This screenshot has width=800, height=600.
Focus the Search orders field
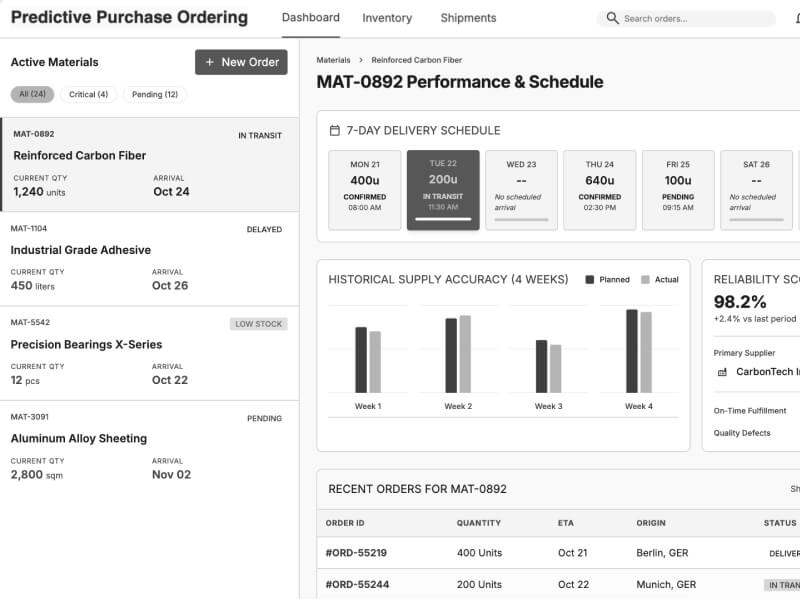686,18
